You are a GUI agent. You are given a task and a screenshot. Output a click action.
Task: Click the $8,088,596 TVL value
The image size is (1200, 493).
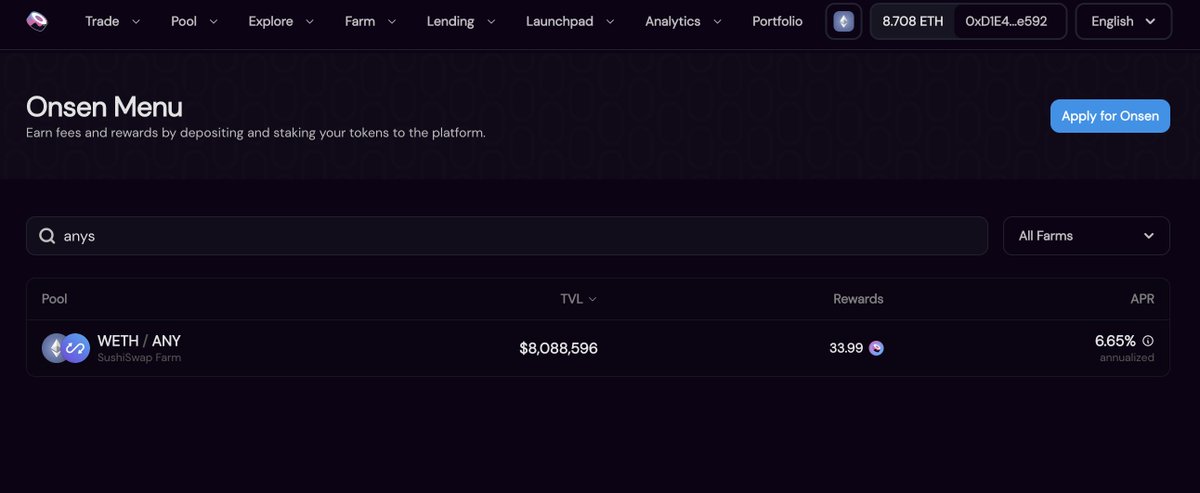[x=558, y=348]
